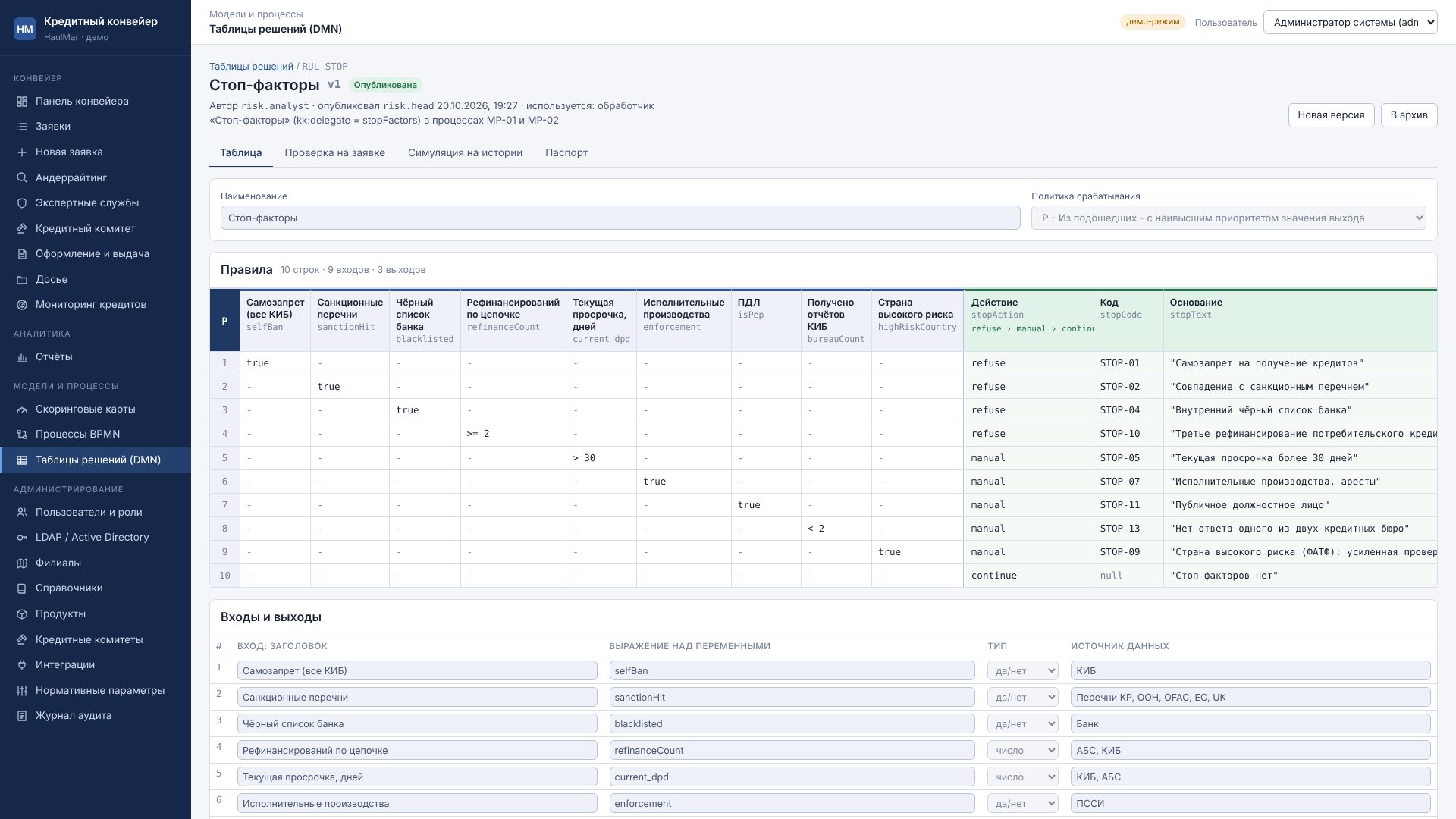Select the STOP-10 code cell
Viewport: 1456px width, 819px height.
click(x=1128, y=435)
